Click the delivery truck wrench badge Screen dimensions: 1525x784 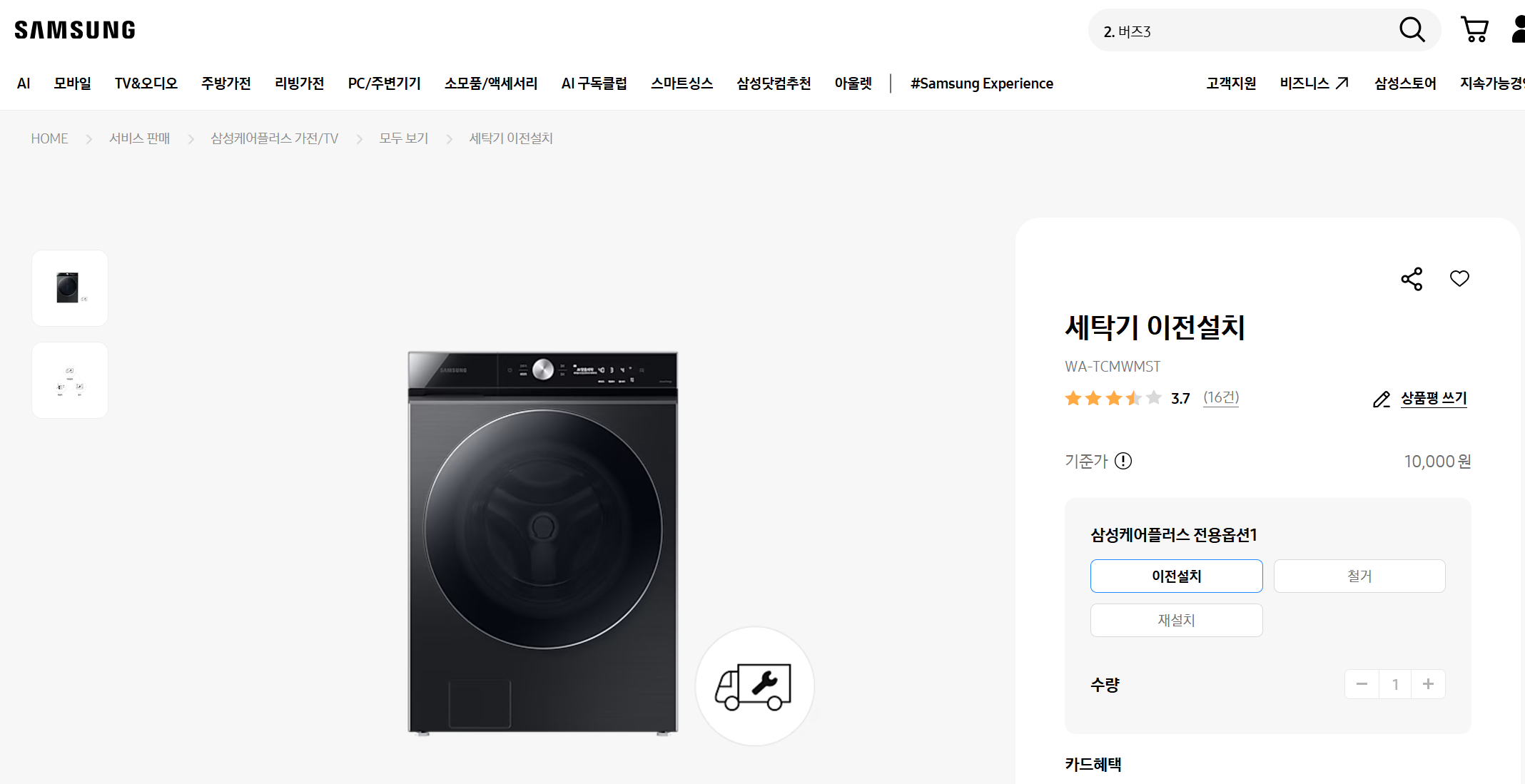point(754,686)
